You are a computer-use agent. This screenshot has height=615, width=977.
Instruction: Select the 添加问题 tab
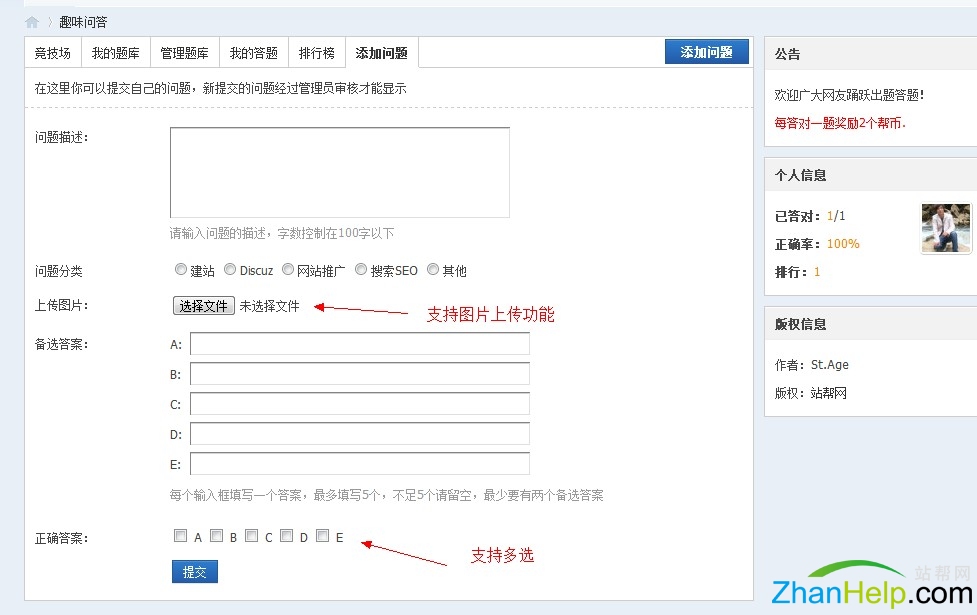(x=381, y=53)
